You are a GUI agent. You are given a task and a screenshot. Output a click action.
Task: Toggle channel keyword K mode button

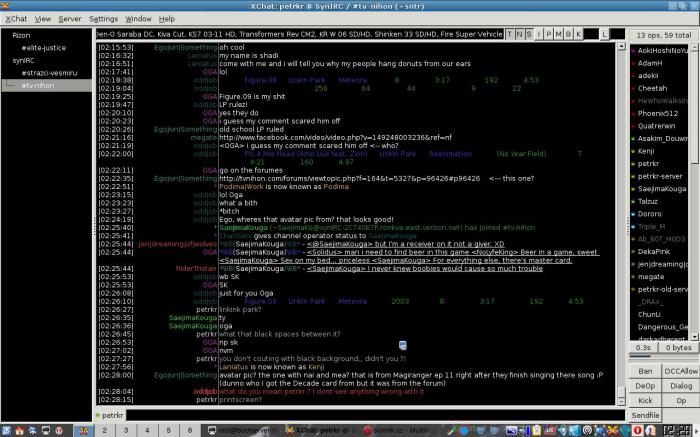[578, 34]
